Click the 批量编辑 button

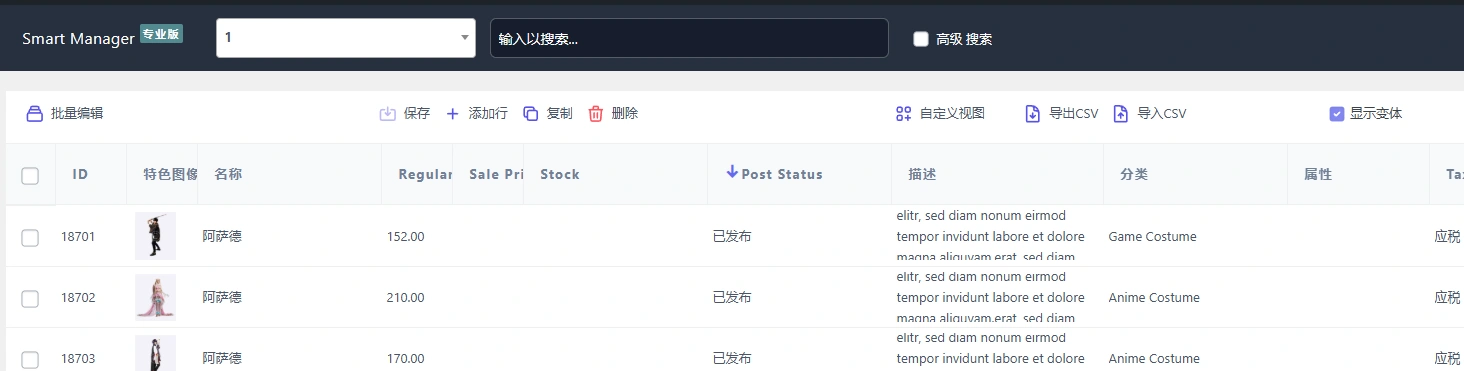pyautogui.click(x=65, y=114)
